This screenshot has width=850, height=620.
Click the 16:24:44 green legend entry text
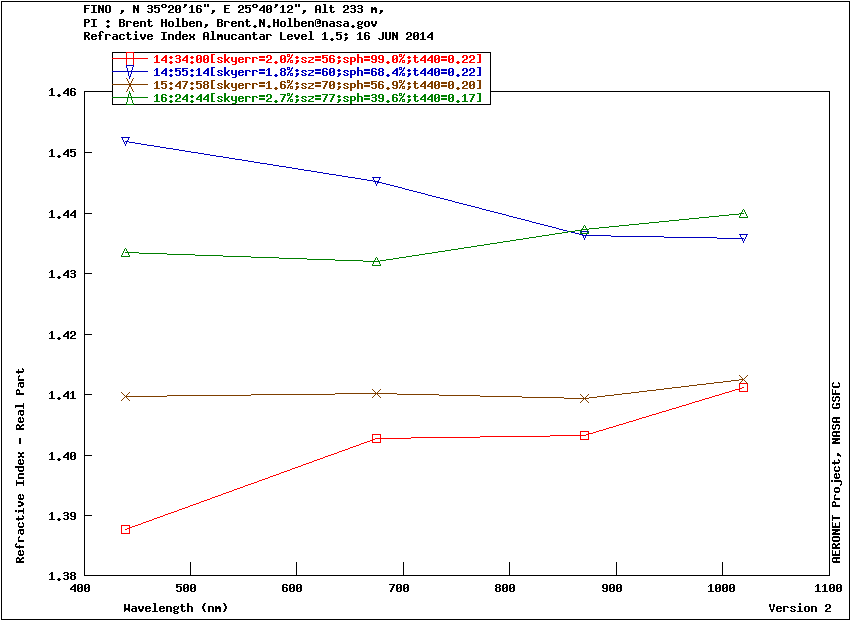click(317, 98)
